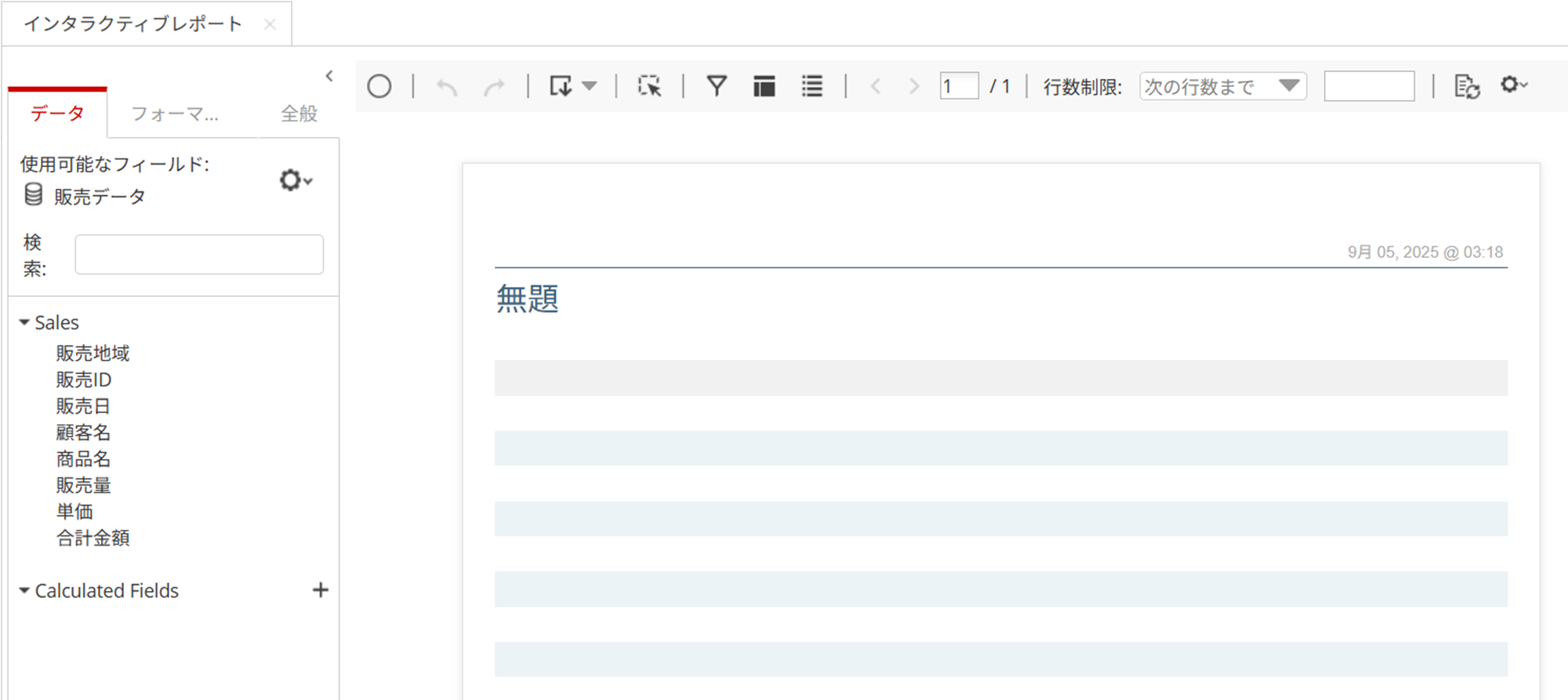Click the list view icon

pyautogui.click(x=812, y=86)
